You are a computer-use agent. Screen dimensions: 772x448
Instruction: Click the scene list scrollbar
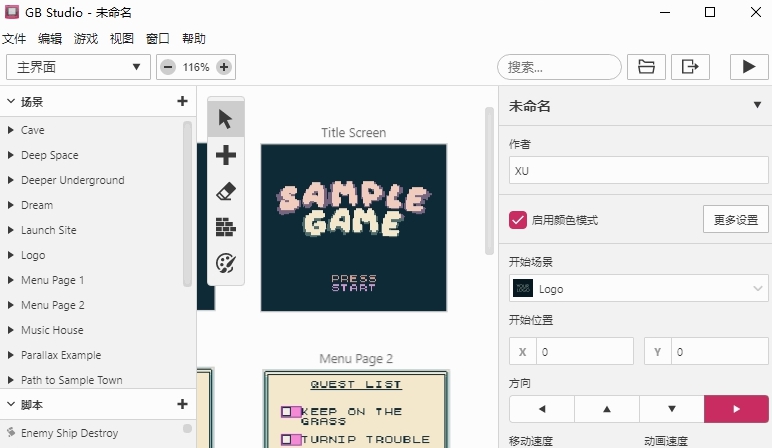[187, 204]
